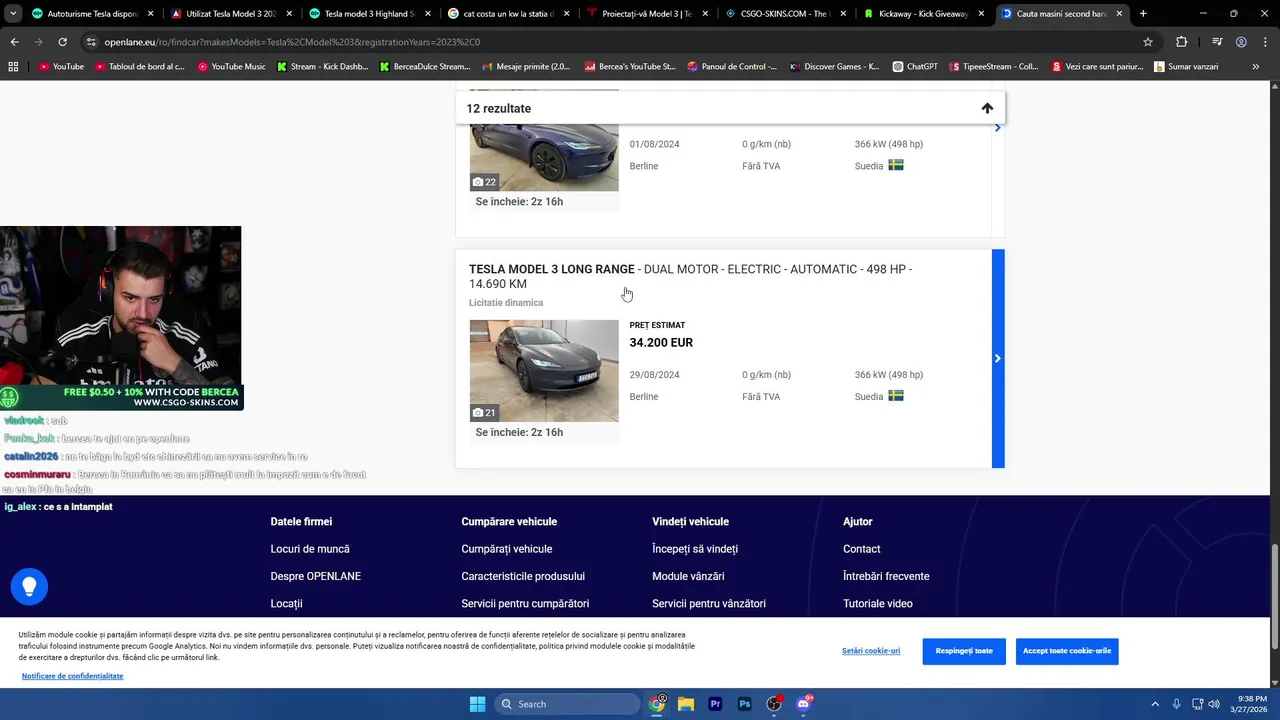This screenshot has width=1280, height=720.
Task: Open the lightbulb help bubble
Action: [29, 586]
